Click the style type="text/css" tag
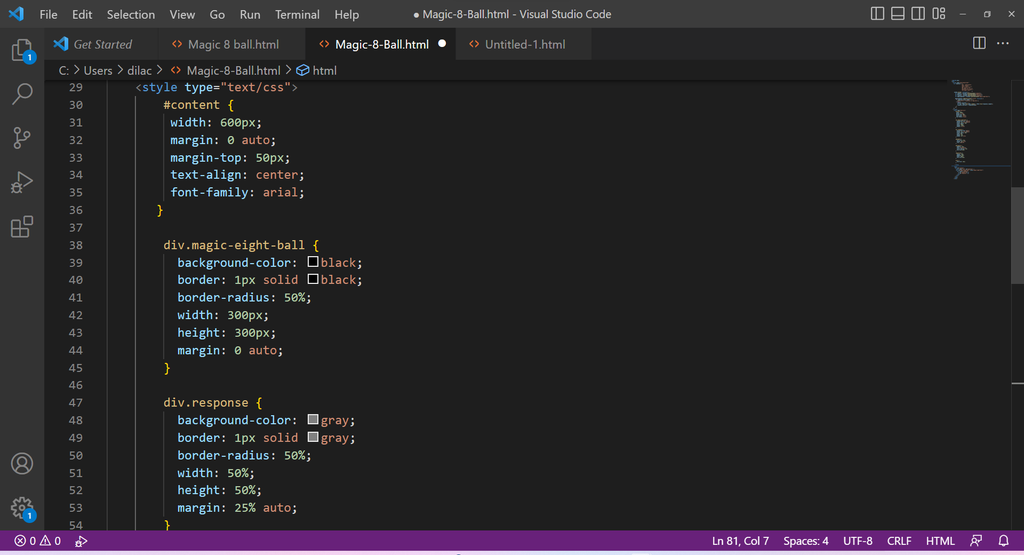This screenshot has width=1024, height=555. tap(216, 87)
